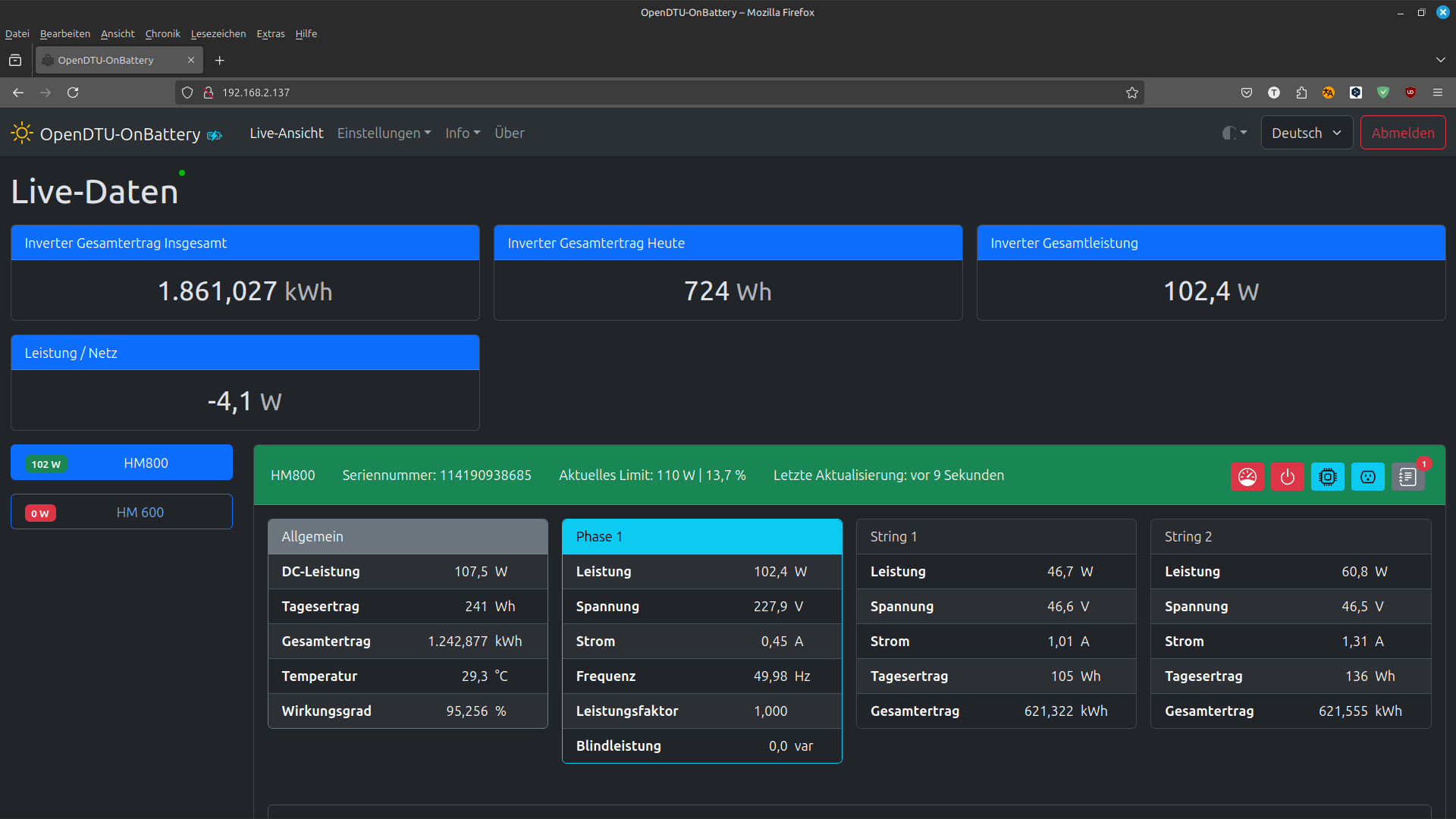Open the grid profile outlet icon
Screen dimensions: 1456x819
pos(1368,476)
